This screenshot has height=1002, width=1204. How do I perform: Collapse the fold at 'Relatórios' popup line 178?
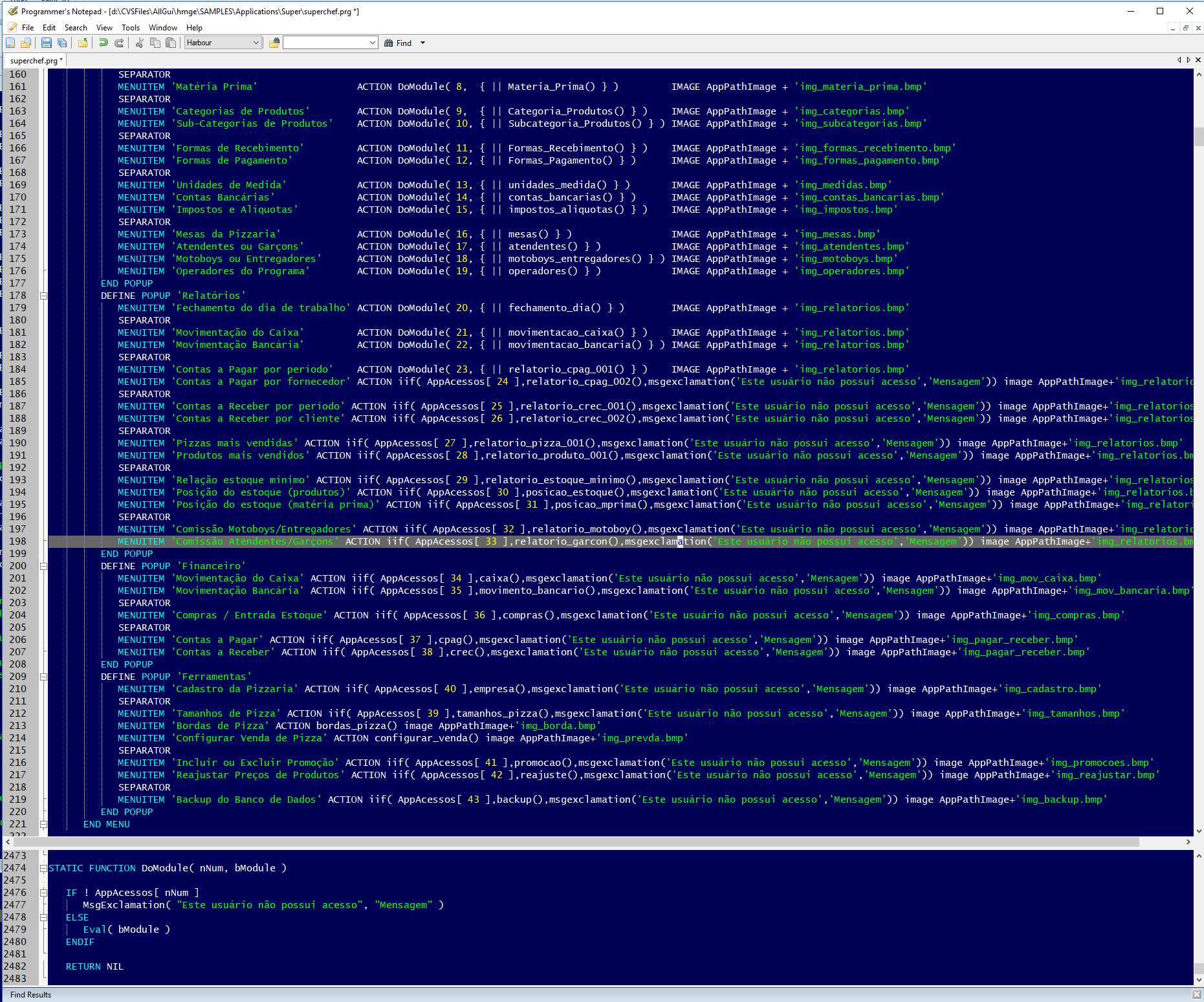pyautogui.click(x=44, y=296)
